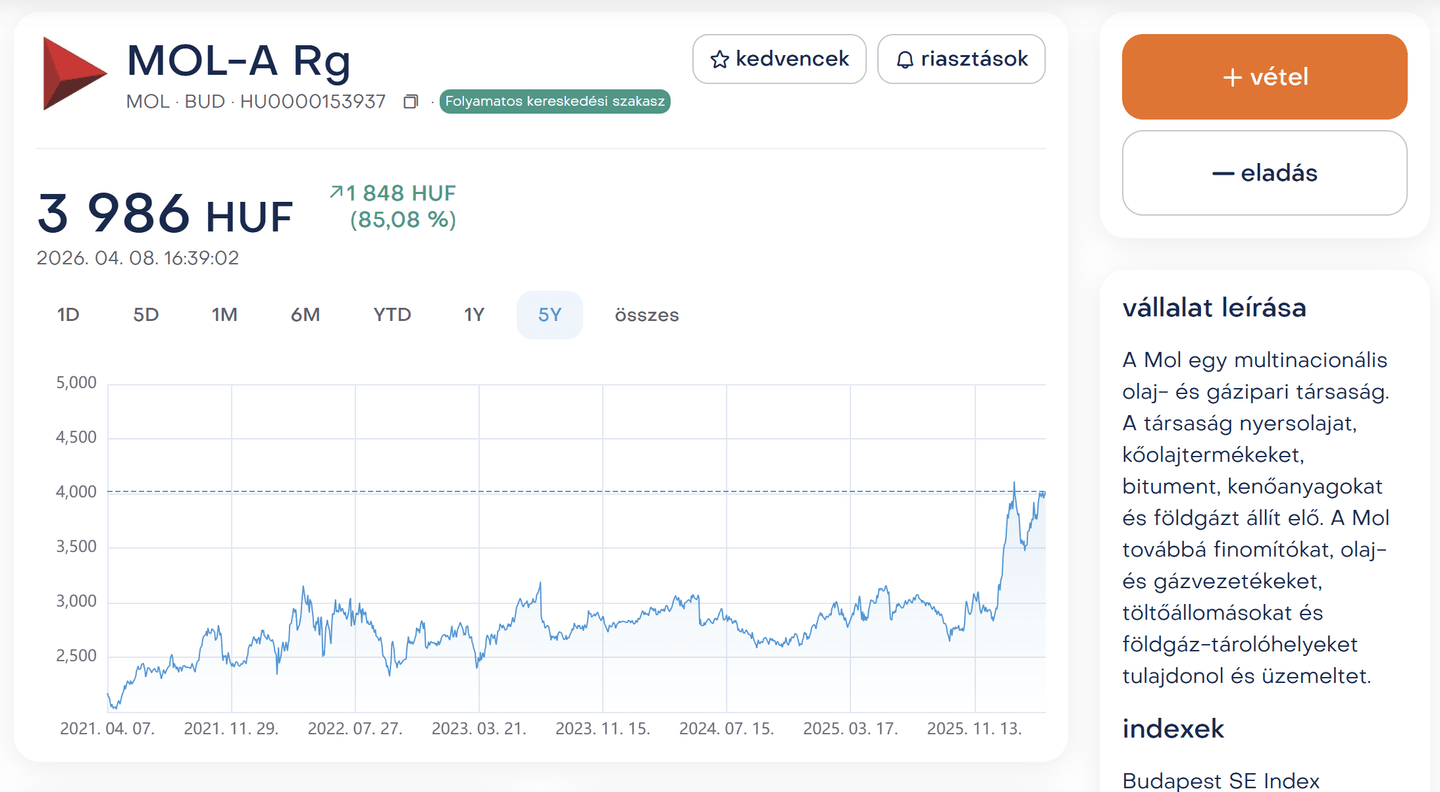Show the YTD chart period

(x=392, y=315)
